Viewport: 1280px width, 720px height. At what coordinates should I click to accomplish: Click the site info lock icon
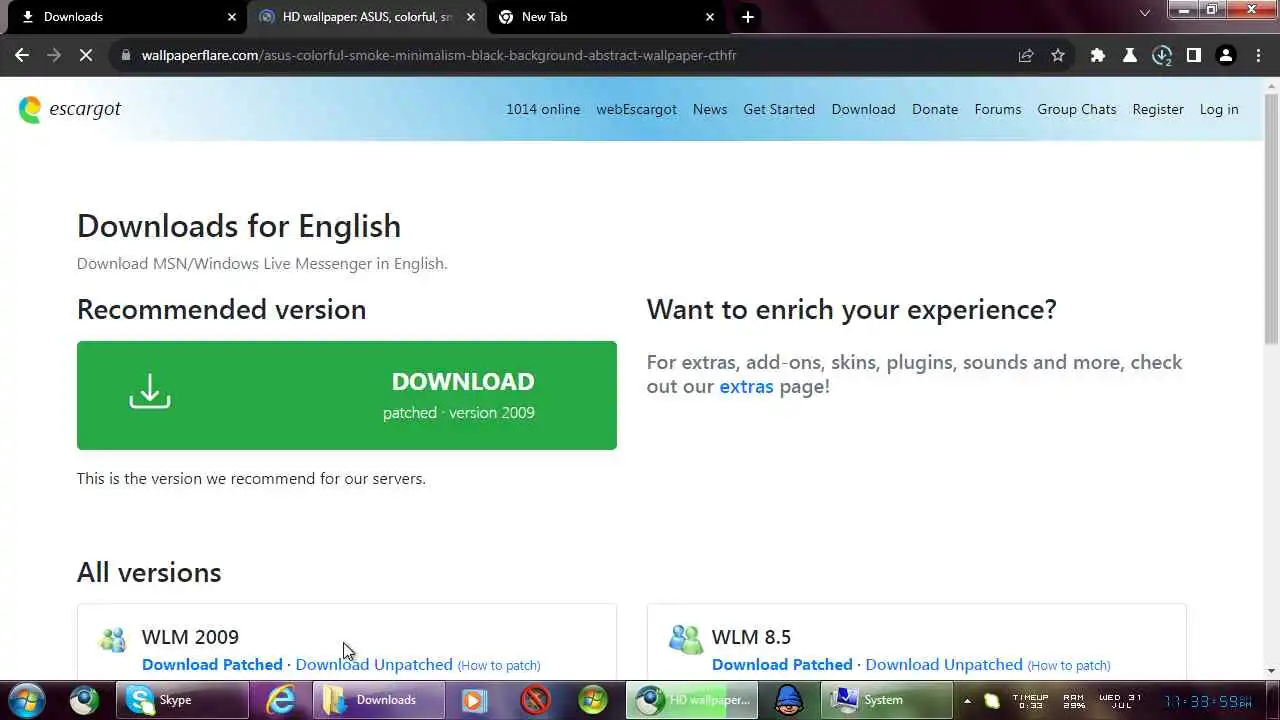pos(126,55)
